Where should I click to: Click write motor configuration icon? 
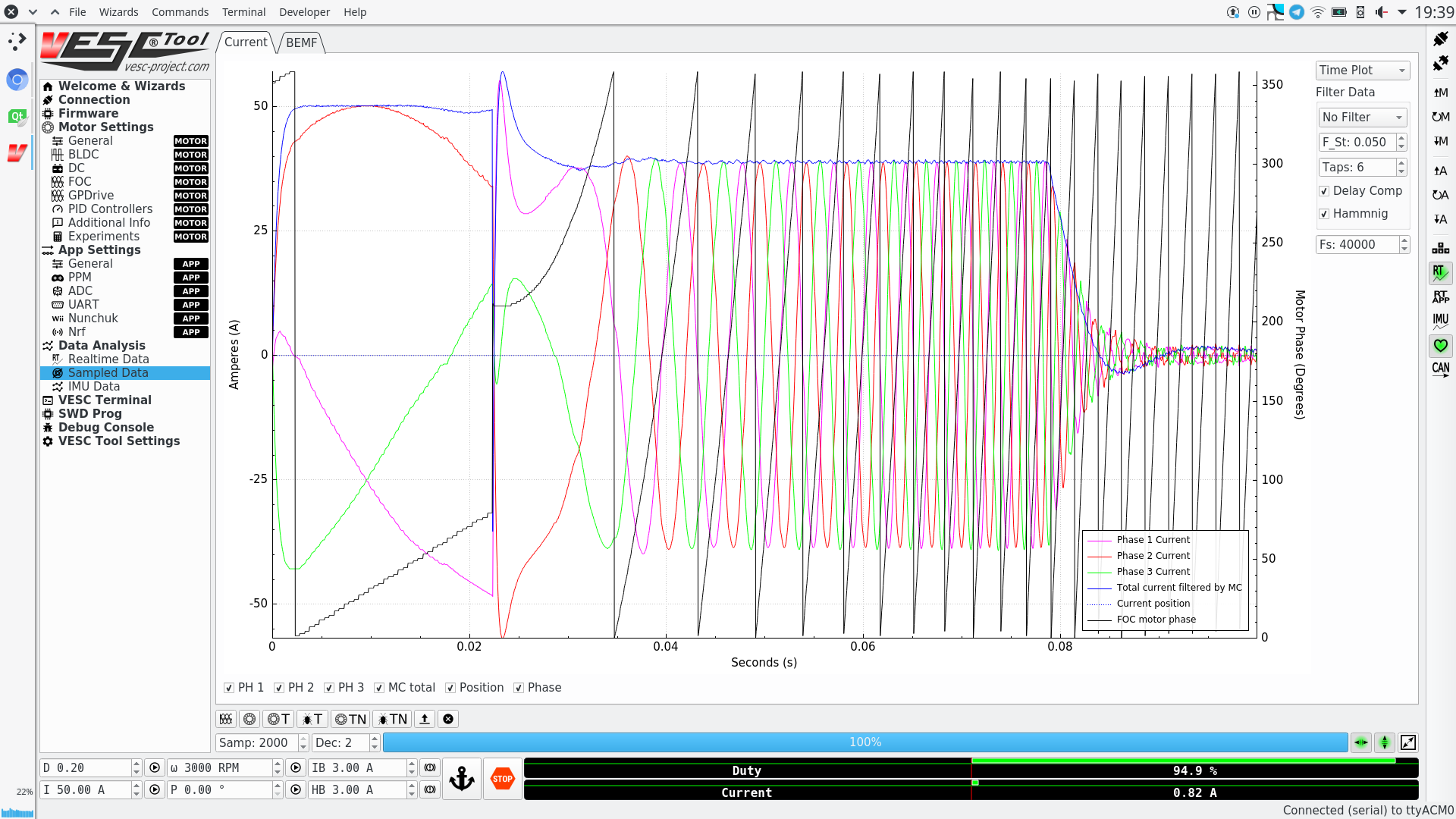tap(1441, 141)
